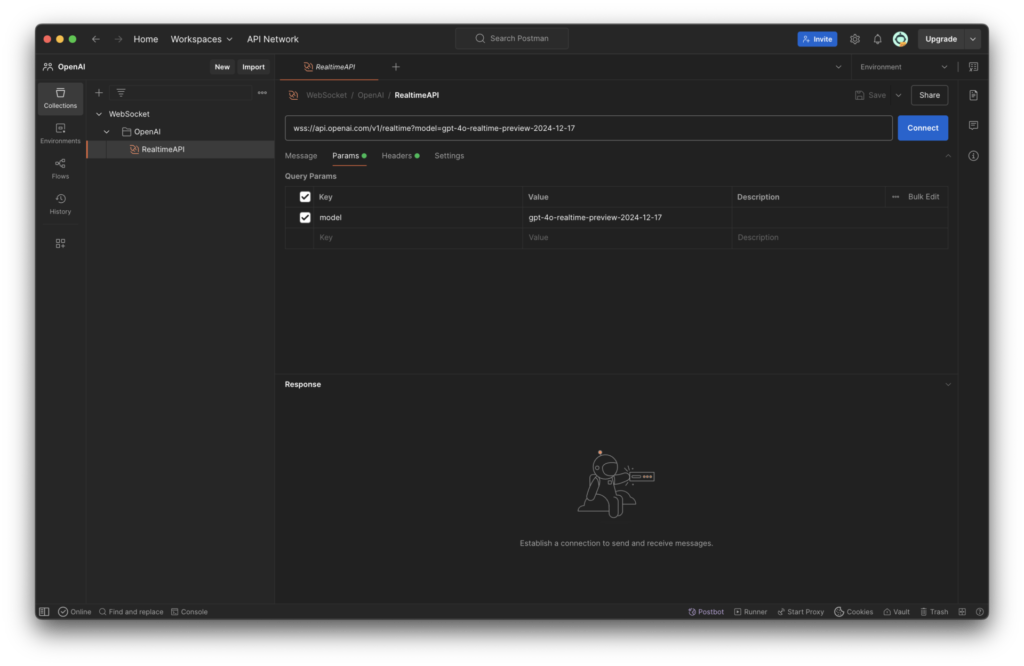Uncheck the model query param checkbox
The height and width of the screenshot is (666, 1024).
pyautogui.click(x=305, y=217)
